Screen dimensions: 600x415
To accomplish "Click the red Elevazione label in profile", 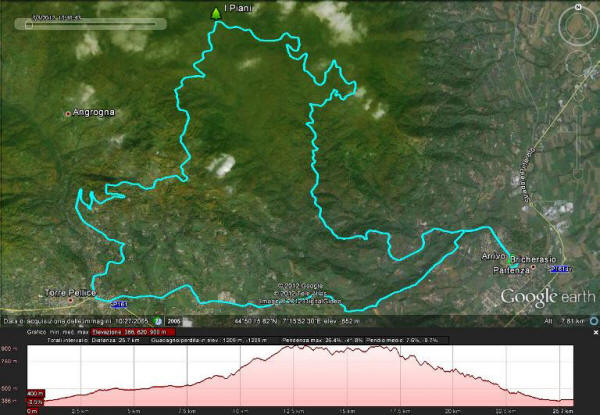I will pyautogui.click(x=124, y=330).
